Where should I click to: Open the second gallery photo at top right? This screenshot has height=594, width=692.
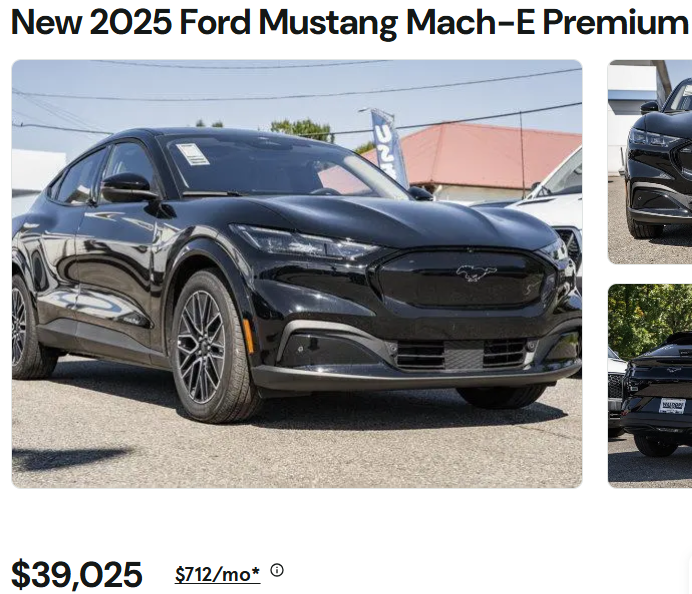(x=650, y=161)
